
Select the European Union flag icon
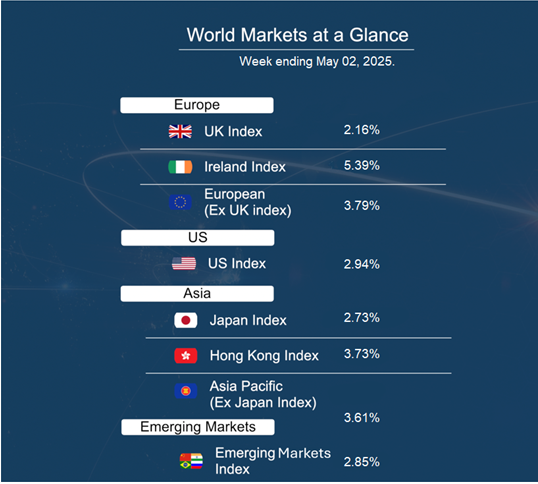coord(180,202)
